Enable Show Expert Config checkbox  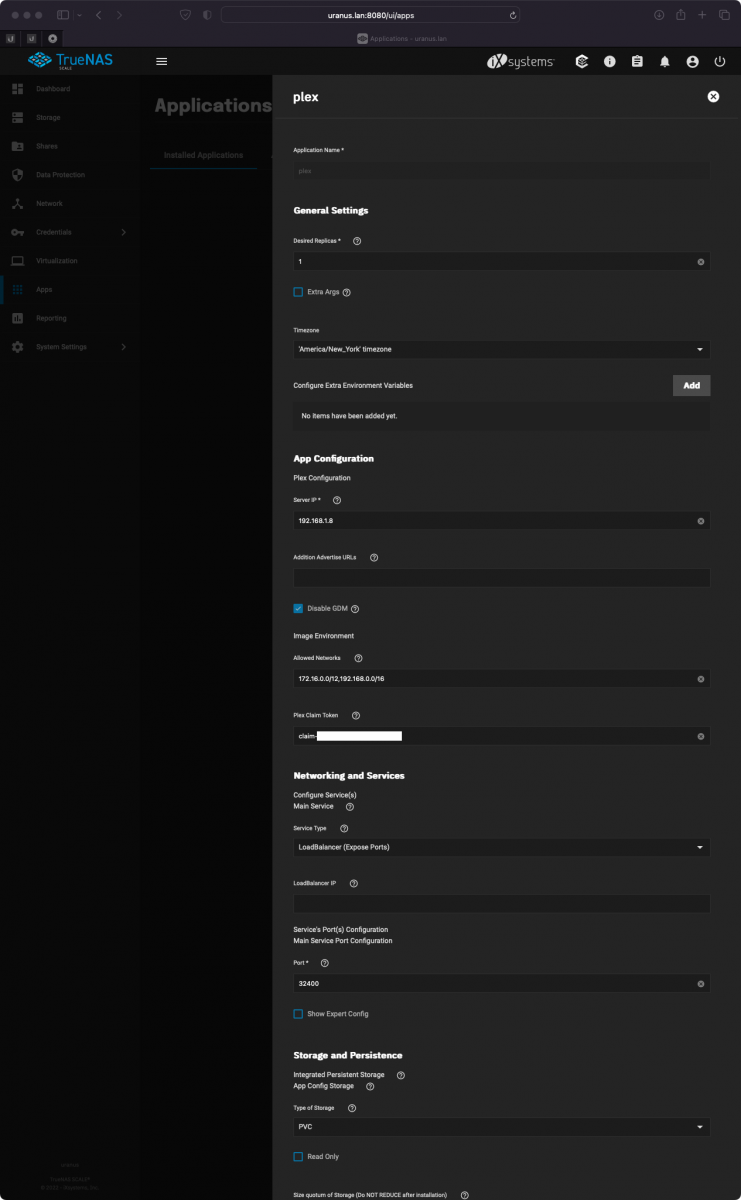click(298, 1014)
